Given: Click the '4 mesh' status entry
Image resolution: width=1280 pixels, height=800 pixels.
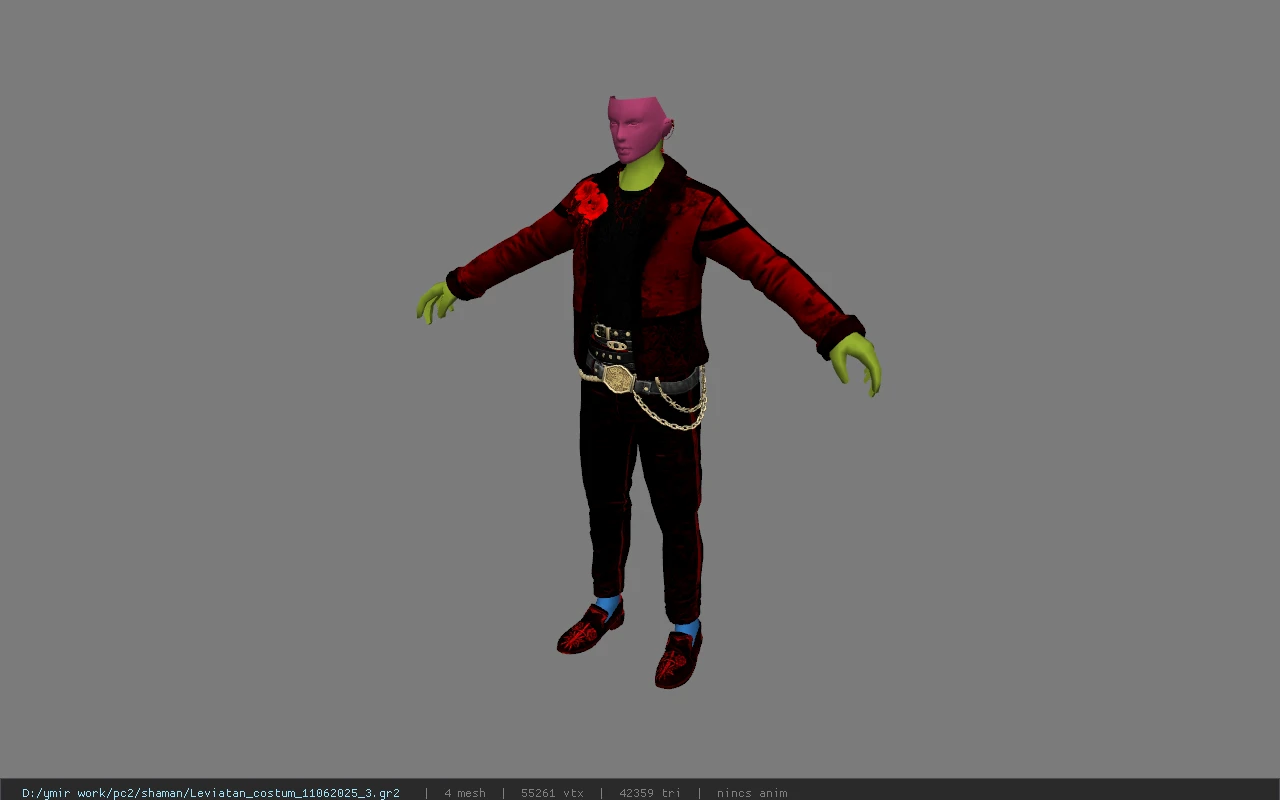Looking at the screenshot, I should (465, 793).
